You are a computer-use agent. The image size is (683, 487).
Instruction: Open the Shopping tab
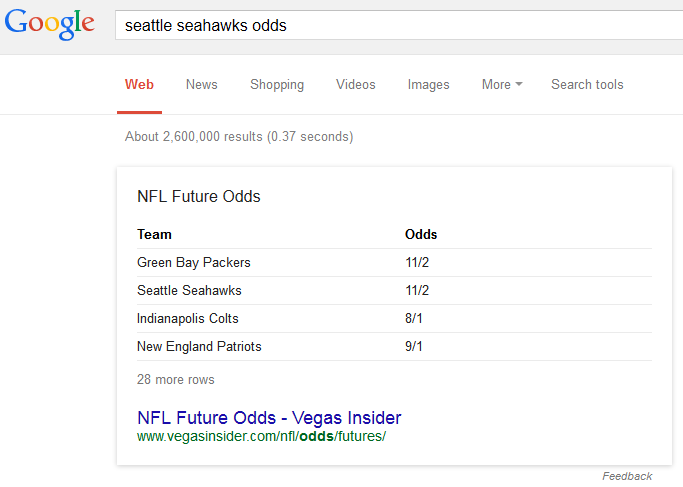[x=277, y=85]
